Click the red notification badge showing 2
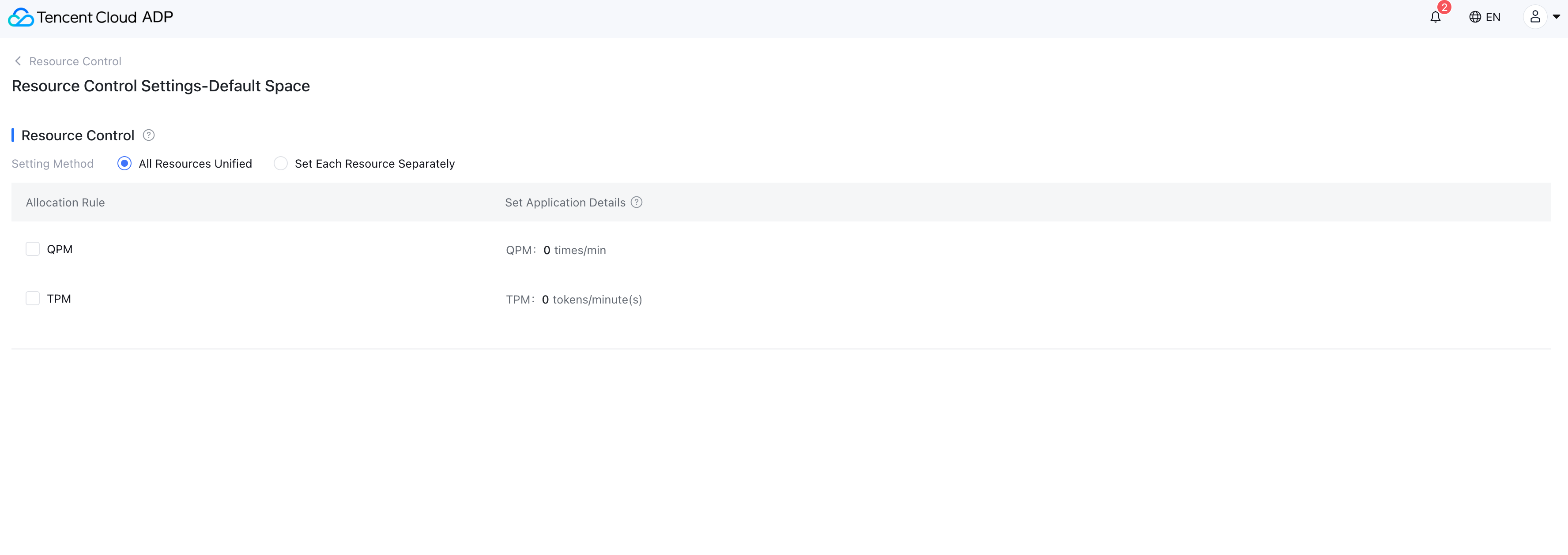This screenshot has width=1568, height=555. [1444, 7]
